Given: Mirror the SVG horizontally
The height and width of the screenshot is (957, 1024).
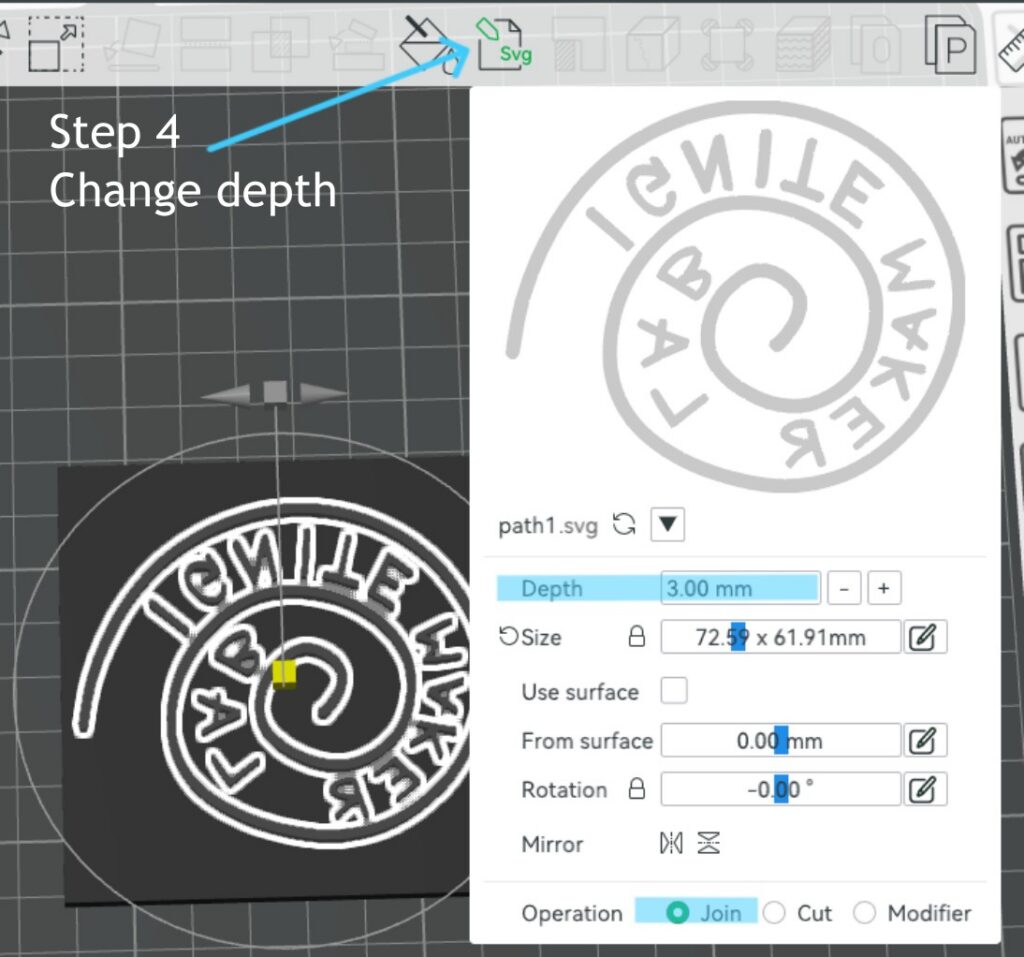Looking at the screenshot, I should click(671, 843).
